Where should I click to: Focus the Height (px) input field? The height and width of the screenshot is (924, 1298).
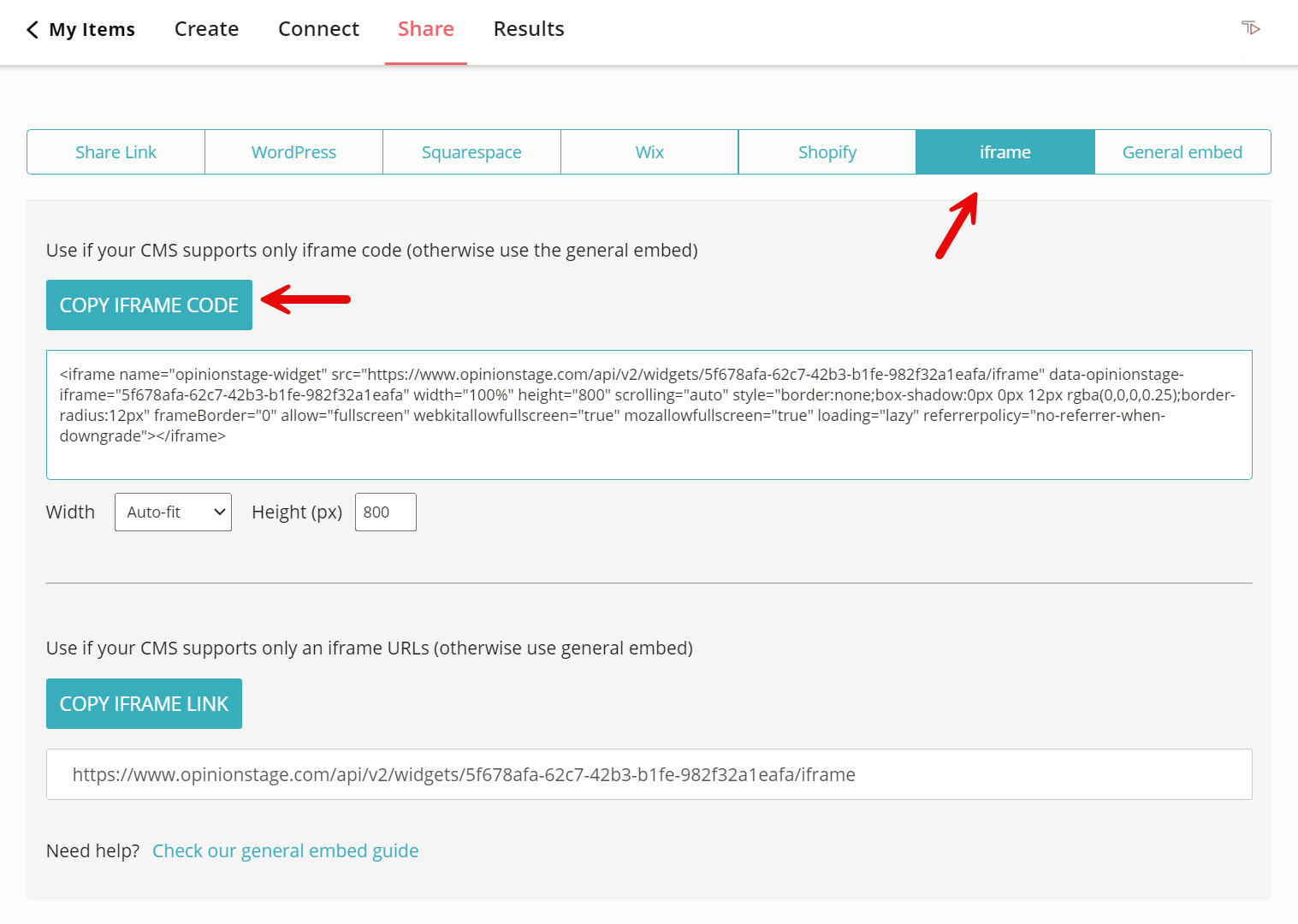click(x=385, y=512)
